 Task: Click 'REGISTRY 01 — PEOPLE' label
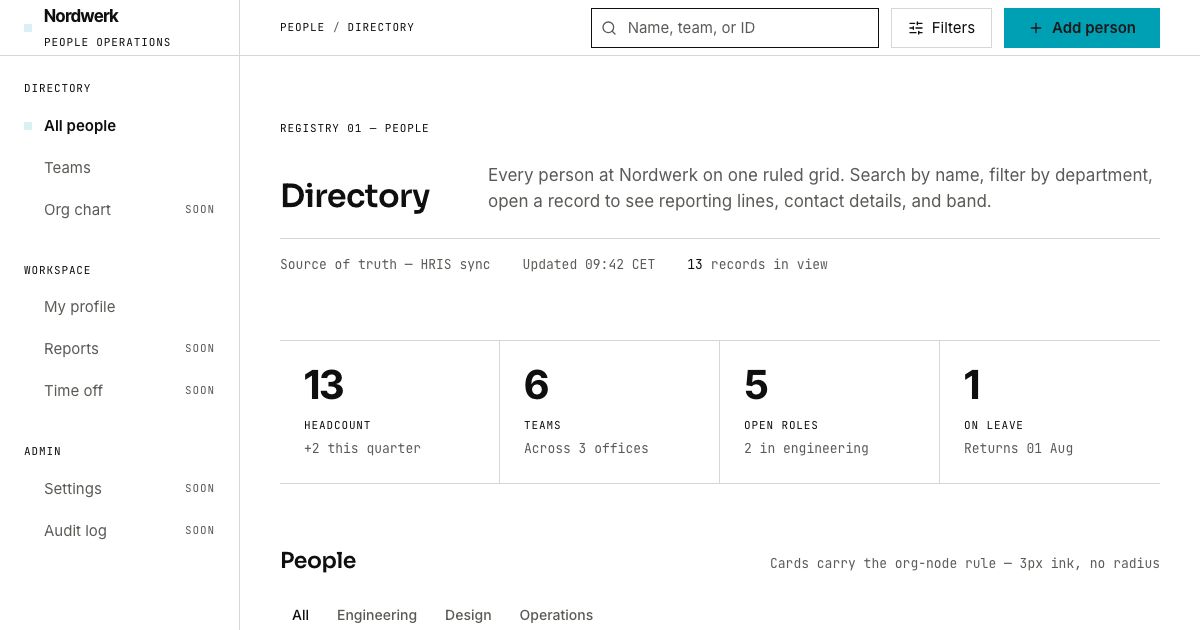click(x=354, y=129)
